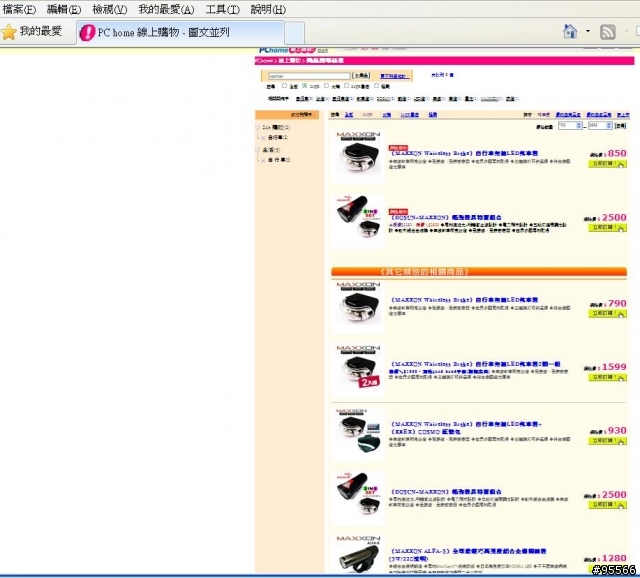This screenshot has height=578, width=640.
Task: Click 全部 filter link in results header
Action: pyautogui.click(x=349, y=115)
